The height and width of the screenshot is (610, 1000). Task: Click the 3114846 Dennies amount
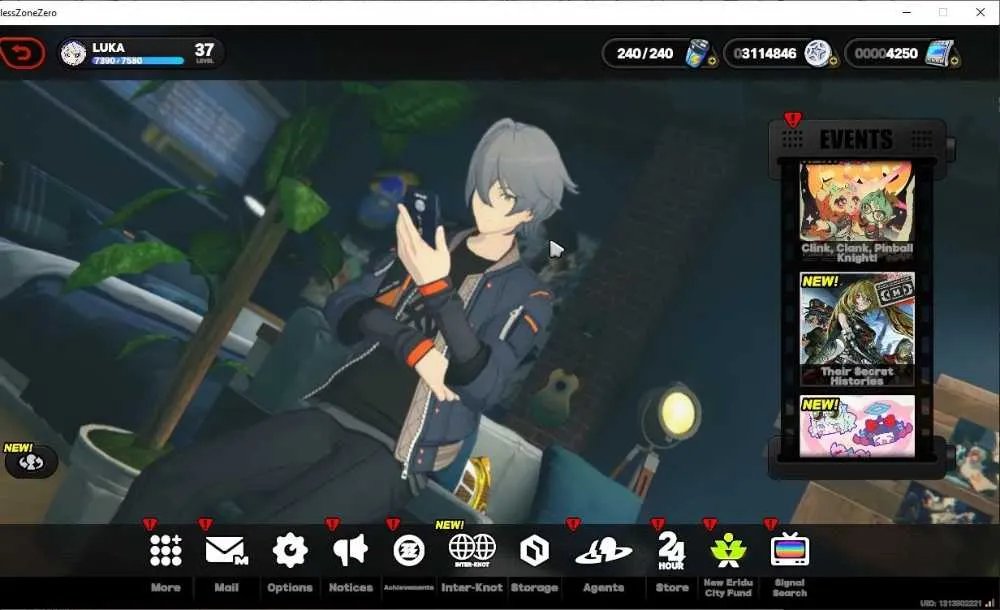[x=765, y=54]
